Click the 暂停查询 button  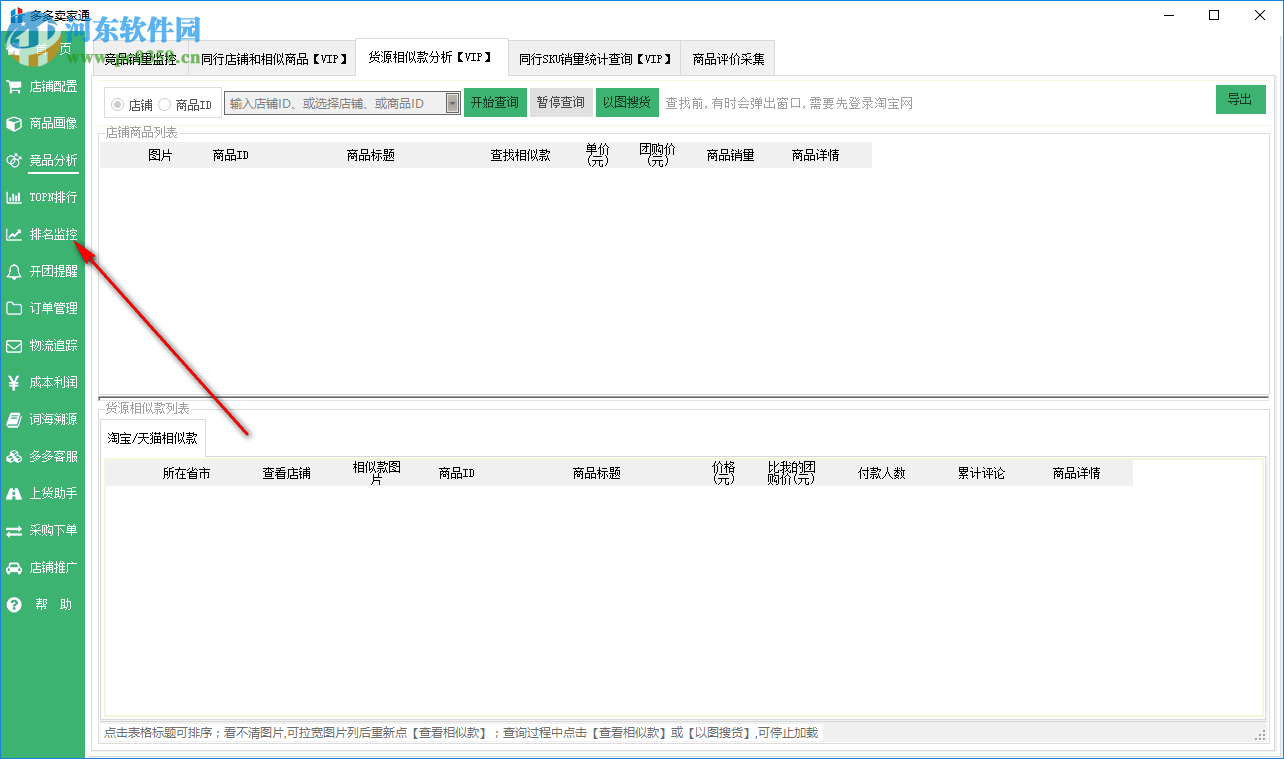click(x=561, y=102)
